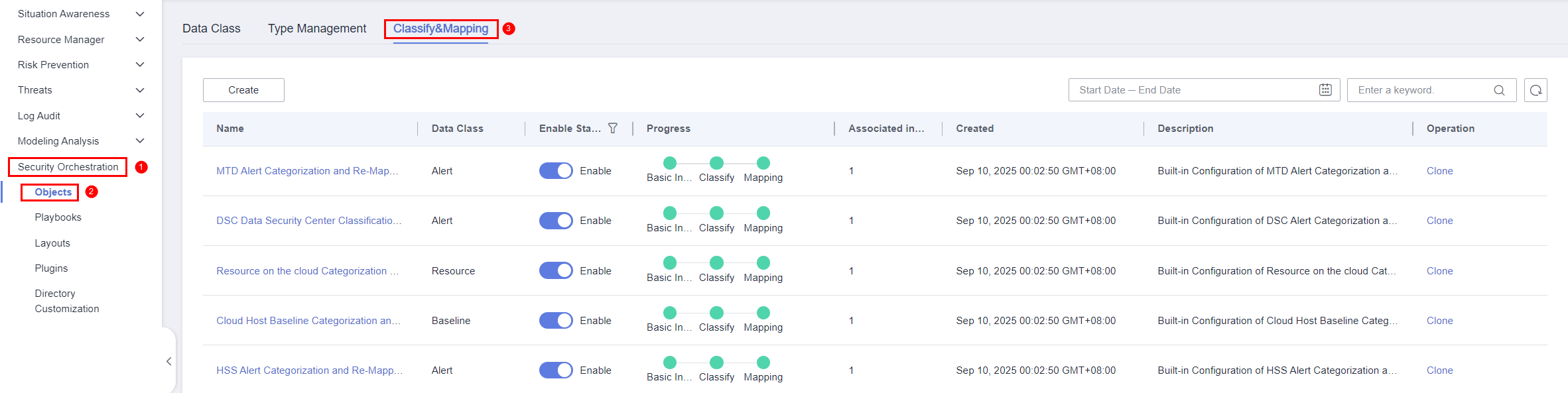
Task: Focus the Enter a keyword search field
Action: click(x=1419, y=90)
